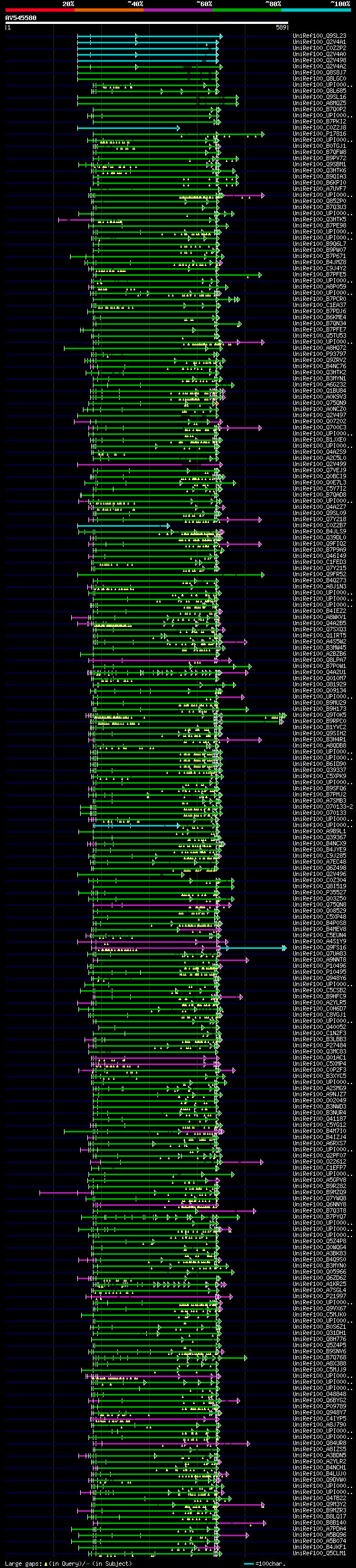Select the '20%' legend label

[68, 4]
